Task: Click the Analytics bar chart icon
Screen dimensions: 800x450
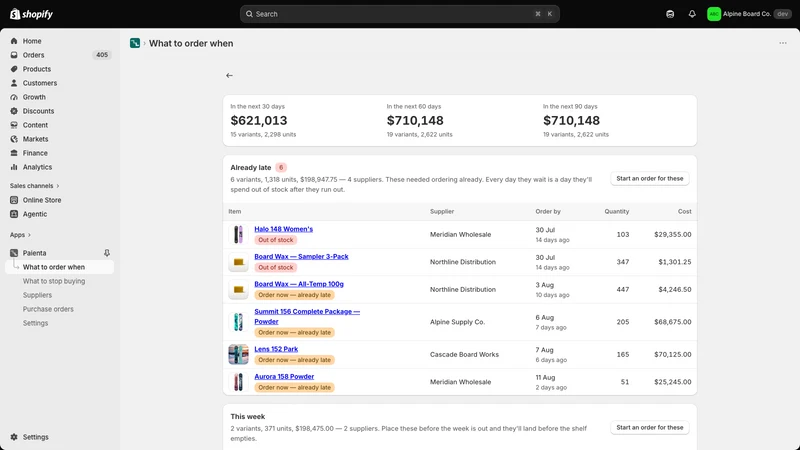Action: click(14, 167)
